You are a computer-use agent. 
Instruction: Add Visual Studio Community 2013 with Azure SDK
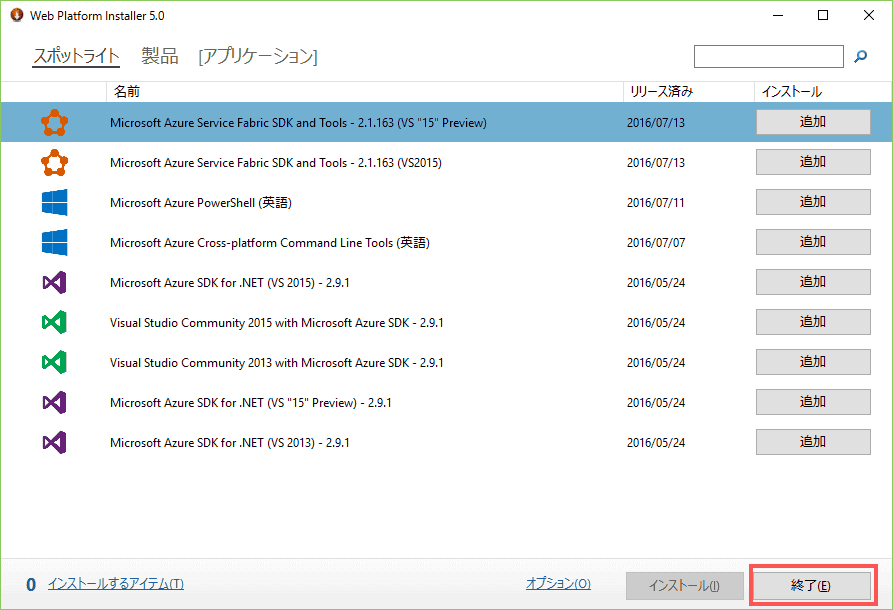[x=813, y=362]
